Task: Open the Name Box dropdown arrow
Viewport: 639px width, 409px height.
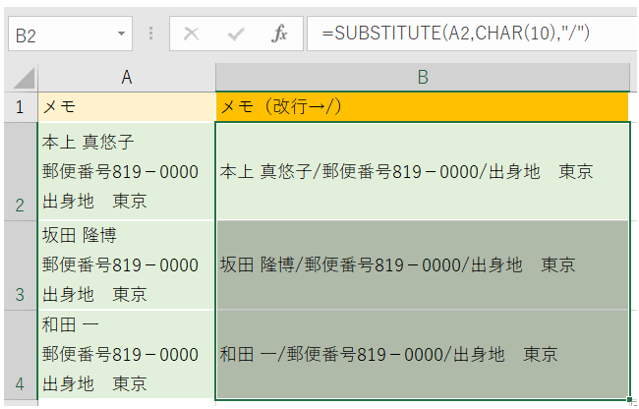Action: pos(121,34)
